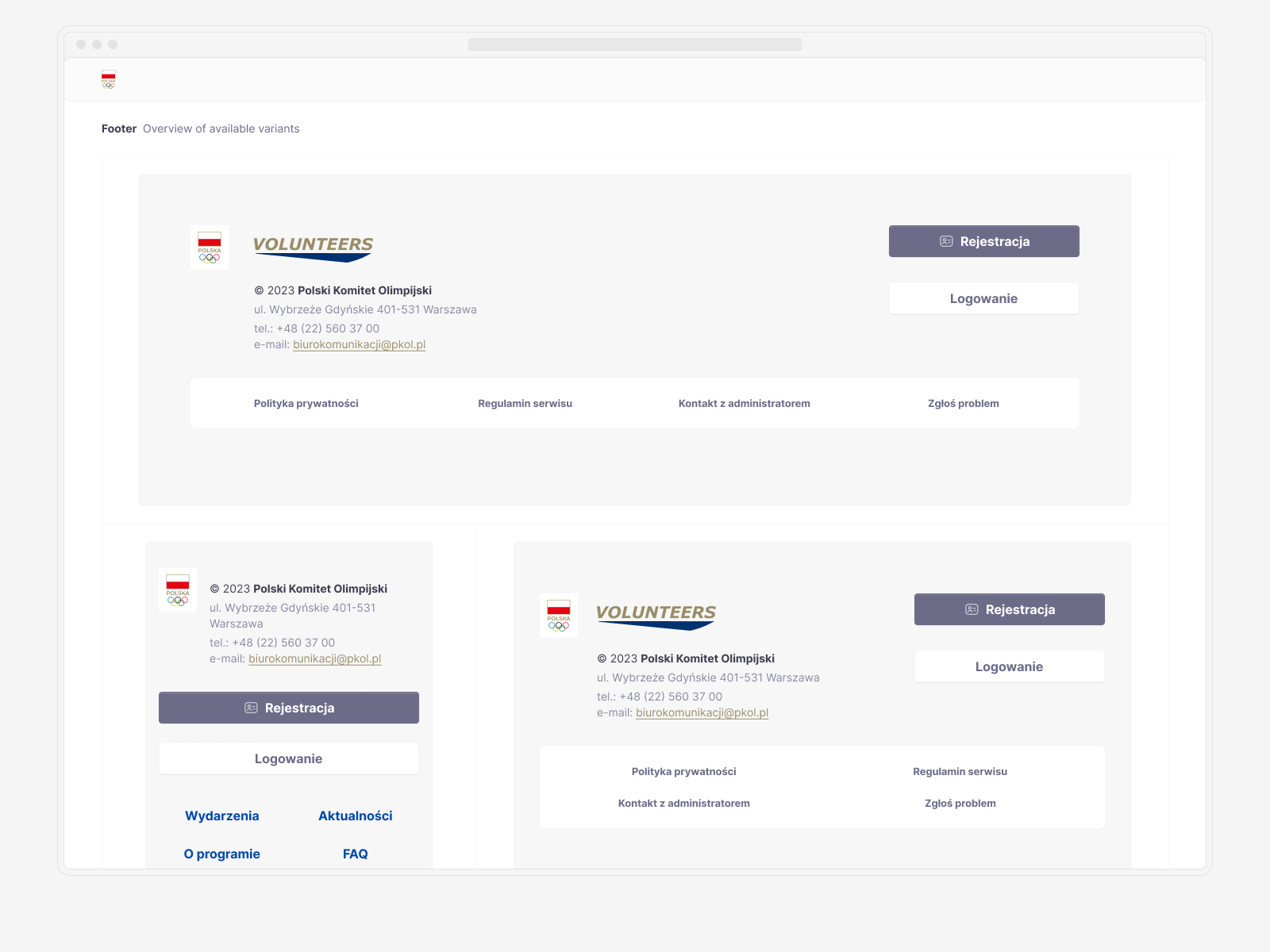Open FAQ link in the mobile footer
This screenshot has height=952, width=1270.
pos(356,854)
